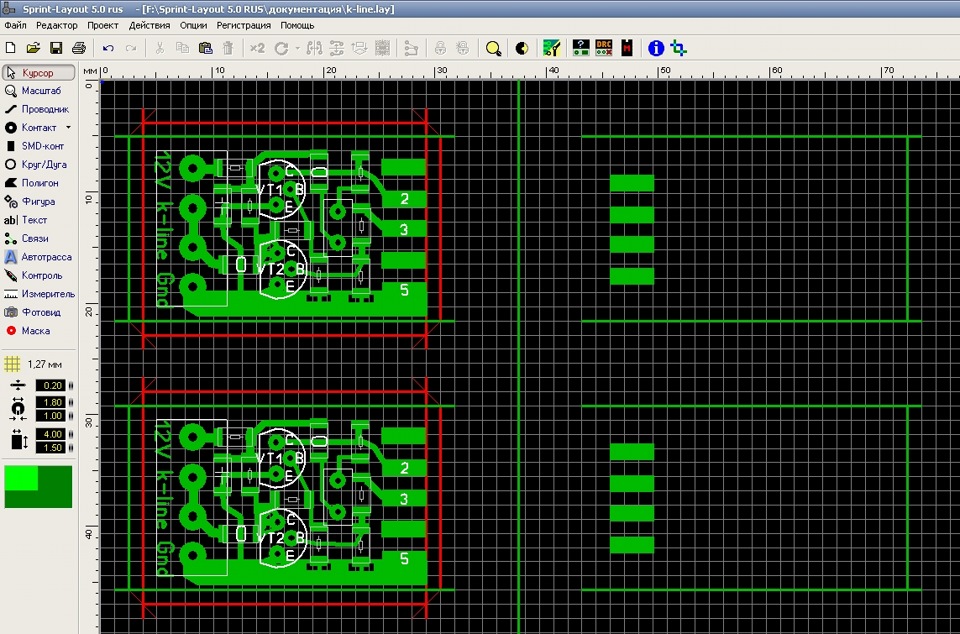Click the pad hole diameter field 1.00

[x=50, y=416]
